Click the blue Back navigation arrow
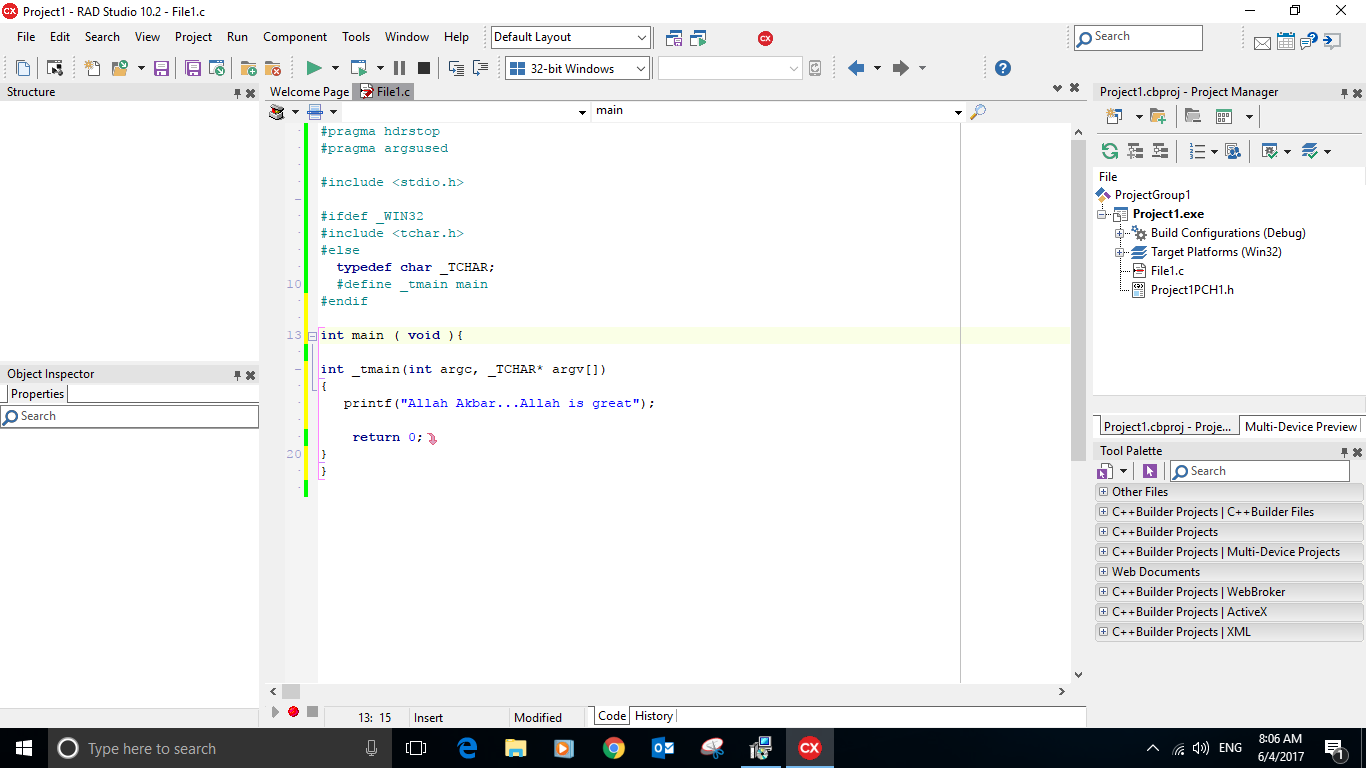This screenshot has width=1366, height=768. click(855, 68)
